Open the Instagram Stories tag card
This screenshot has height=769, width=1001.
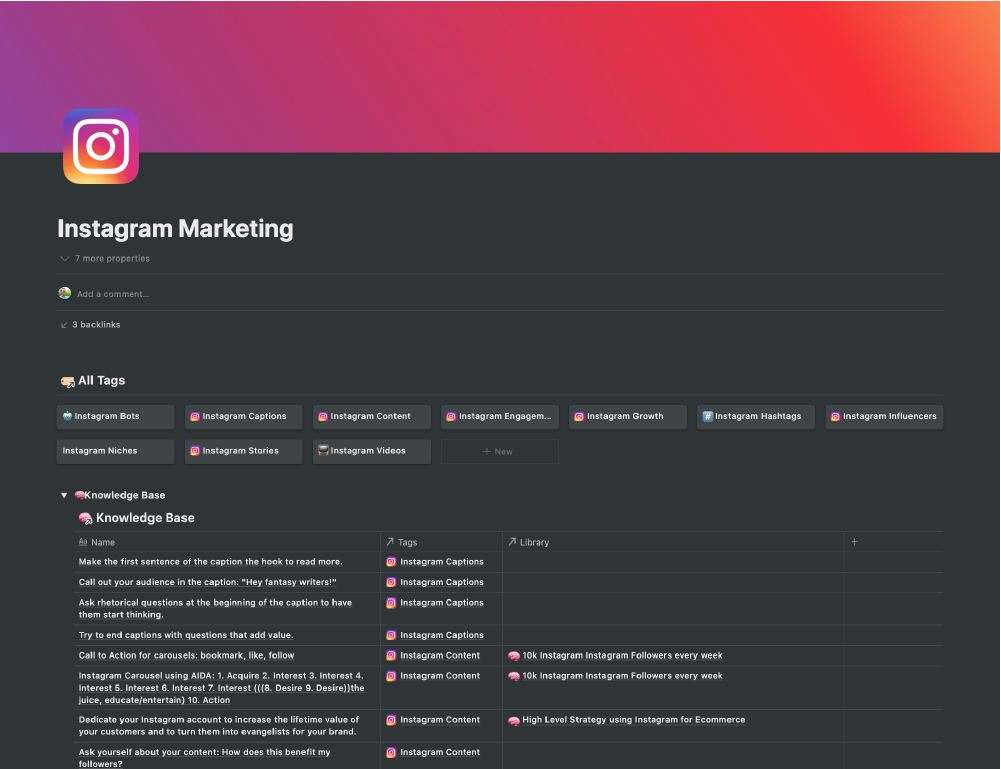(x=243, y=451)
